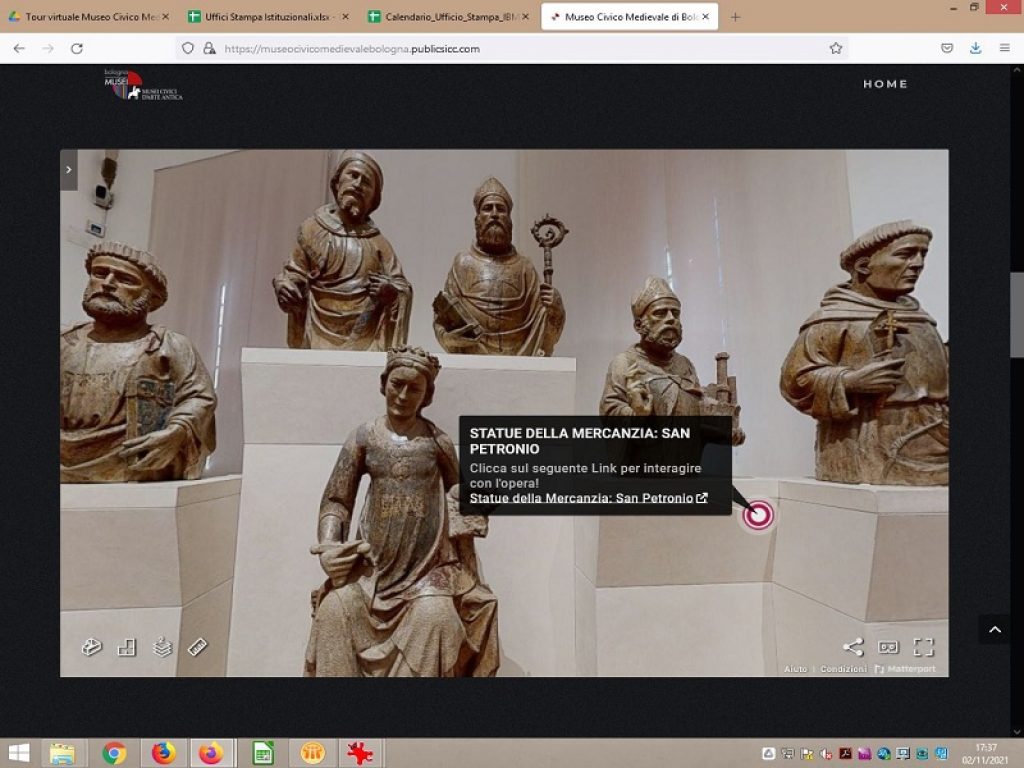This screenshot has width=1024, height=768.
Task: Open the Share options
Action: pos(853,647)
